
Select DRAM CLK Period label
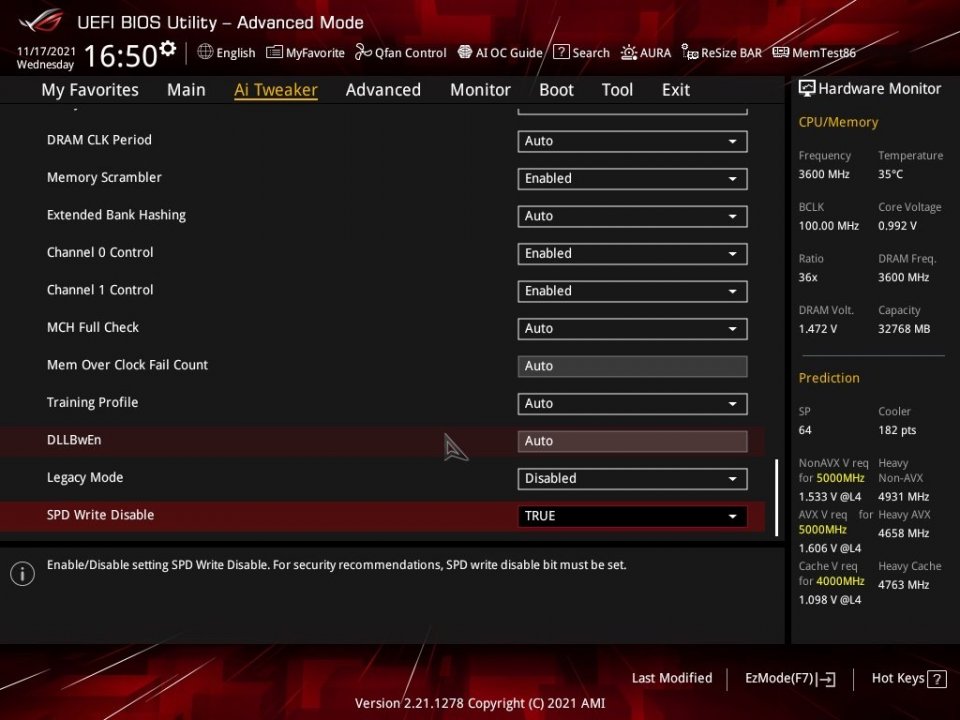pos(99,140)
